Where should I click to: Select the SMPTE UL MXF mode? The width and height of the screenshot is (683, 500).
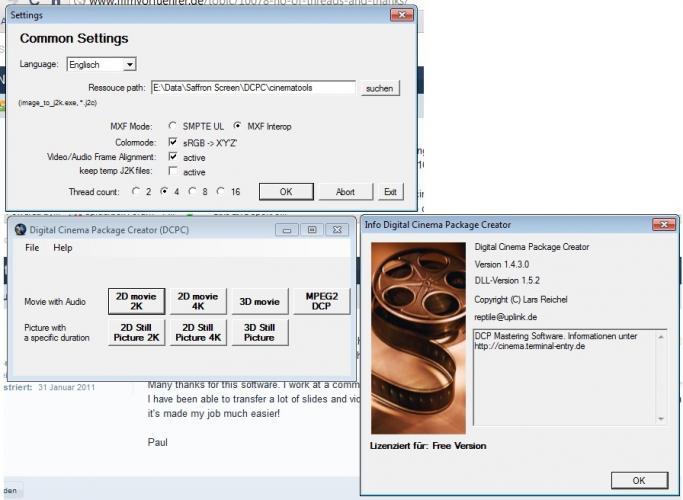pyautogui.click(x=174, y=126)
